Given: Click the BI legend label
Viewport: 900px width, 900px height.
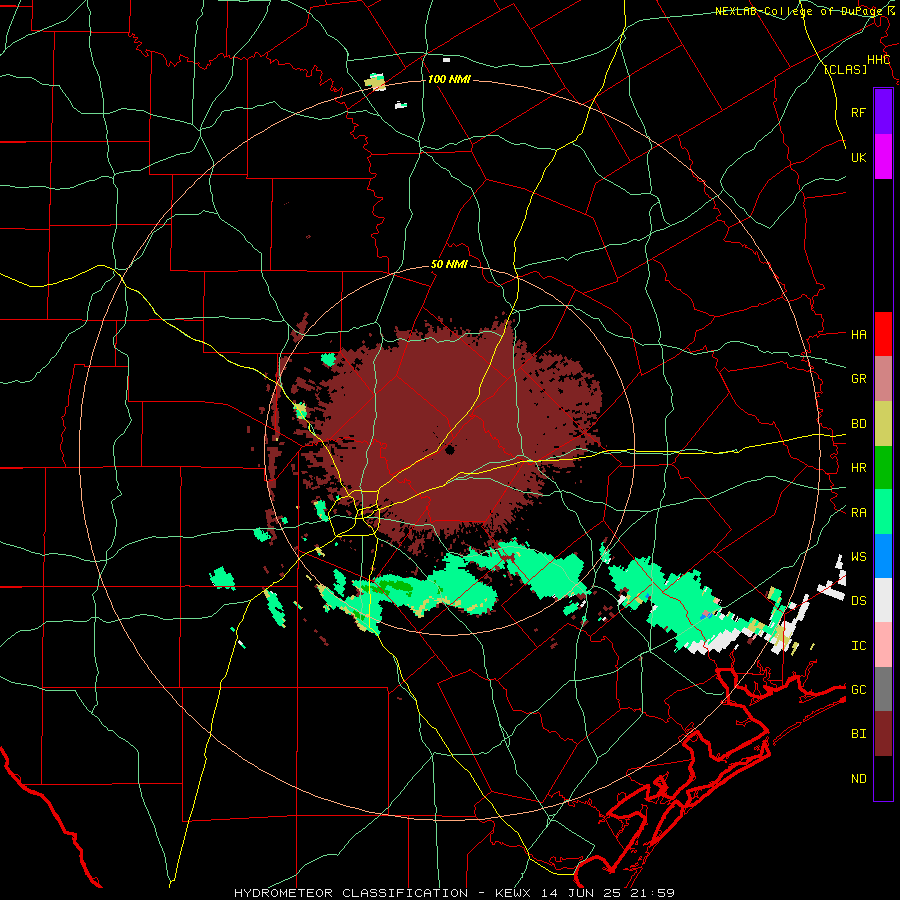Looking at the screenshot, I should click(858, 734).
